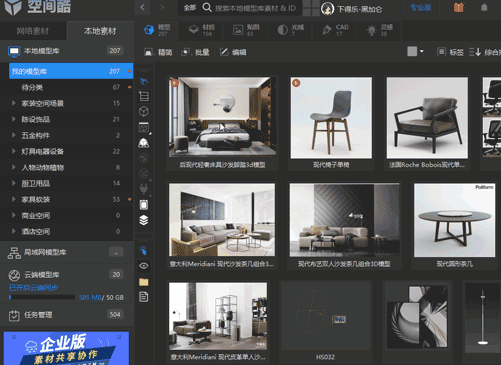Click the document icon in vertical toolbar
This screenshot has height=365, width=501.
[144, 297]
